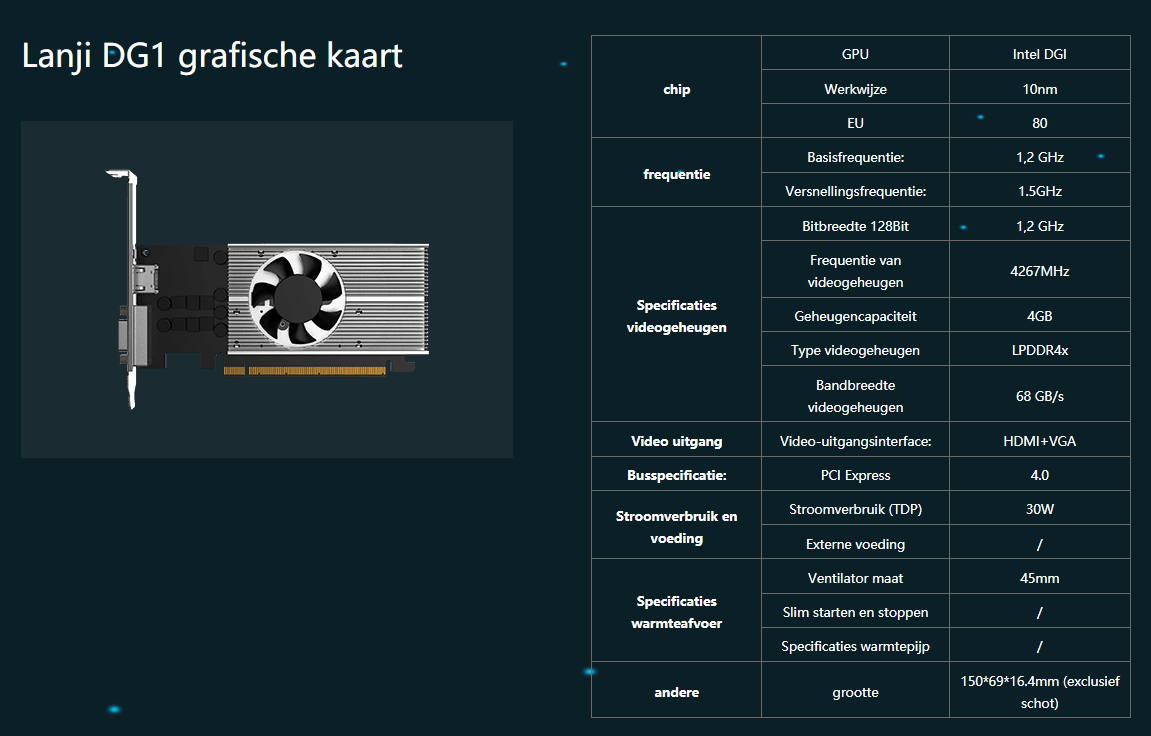This screenshot has width=1151, height=736.
Task: Click the 'Versnellingsfrequentie:' label
Action: pos(855,190)
